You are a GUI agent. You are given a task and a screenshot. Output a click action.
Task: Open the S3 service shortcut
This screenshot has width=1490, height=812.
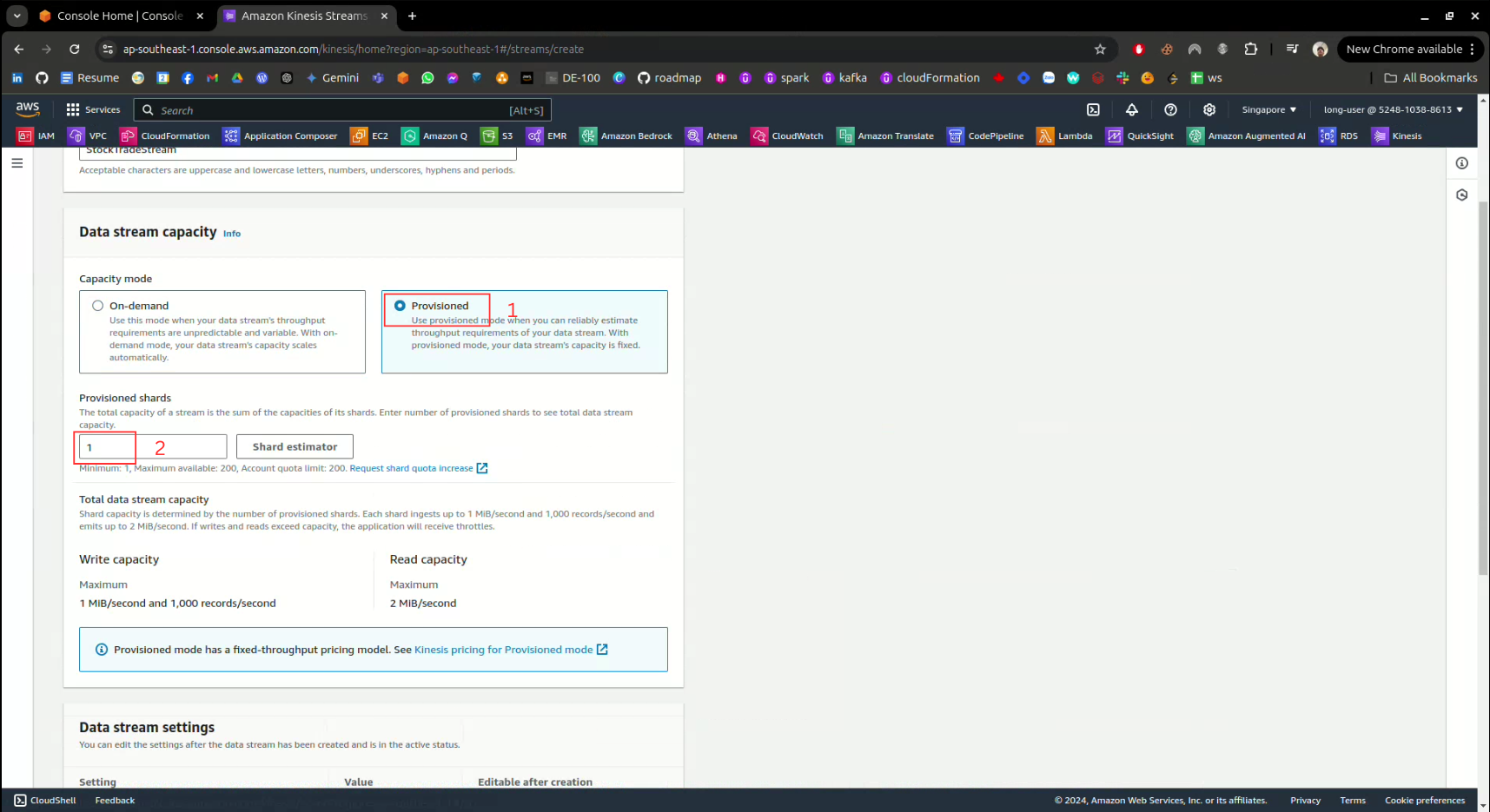tap(498, 136)
